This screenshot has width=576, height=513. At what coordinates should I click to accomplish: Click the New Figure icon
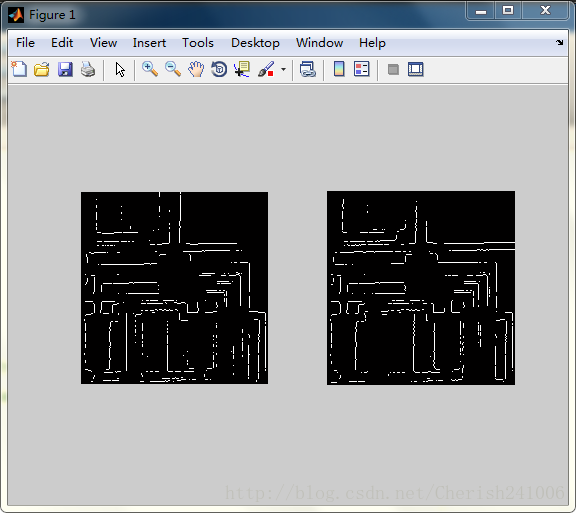click(x=19, y=69)
